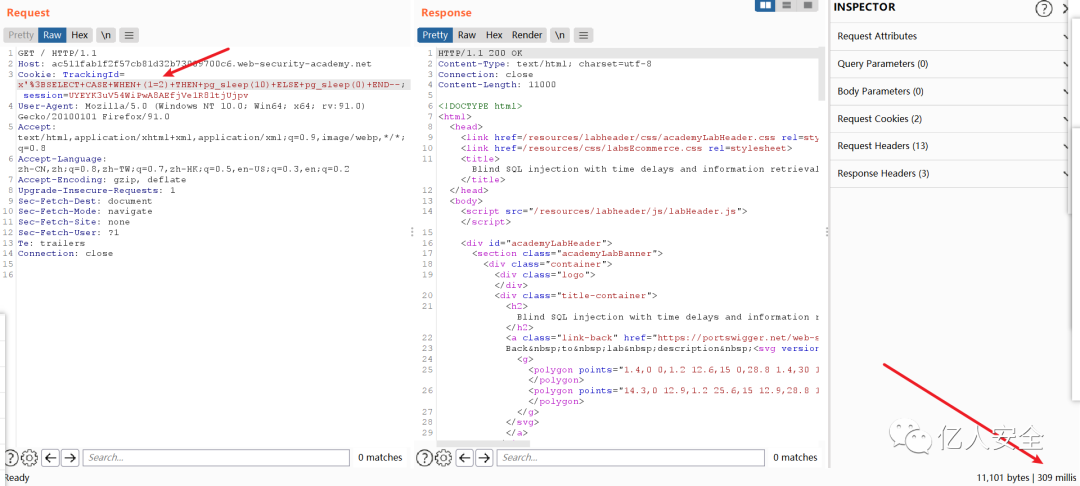Viewport: 1080px width, 486px height.
Task: Click Response vertical scrollbar
Action: tap(821, 74)
